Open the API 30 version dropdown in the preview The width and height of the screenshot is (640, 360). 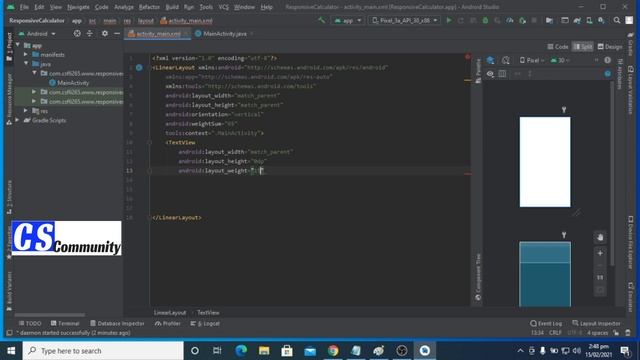[x=560, y=60]
